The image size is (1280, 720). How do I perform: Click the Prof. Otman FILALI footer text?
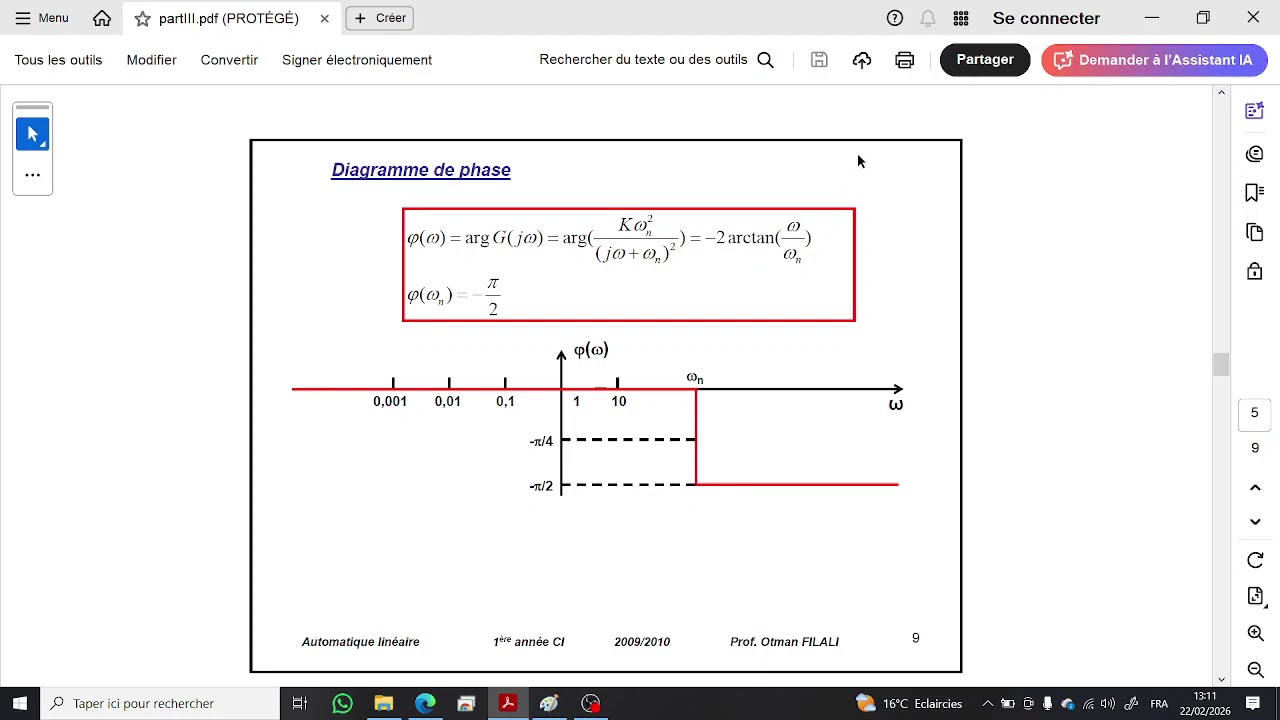click(x=784, y=642)
